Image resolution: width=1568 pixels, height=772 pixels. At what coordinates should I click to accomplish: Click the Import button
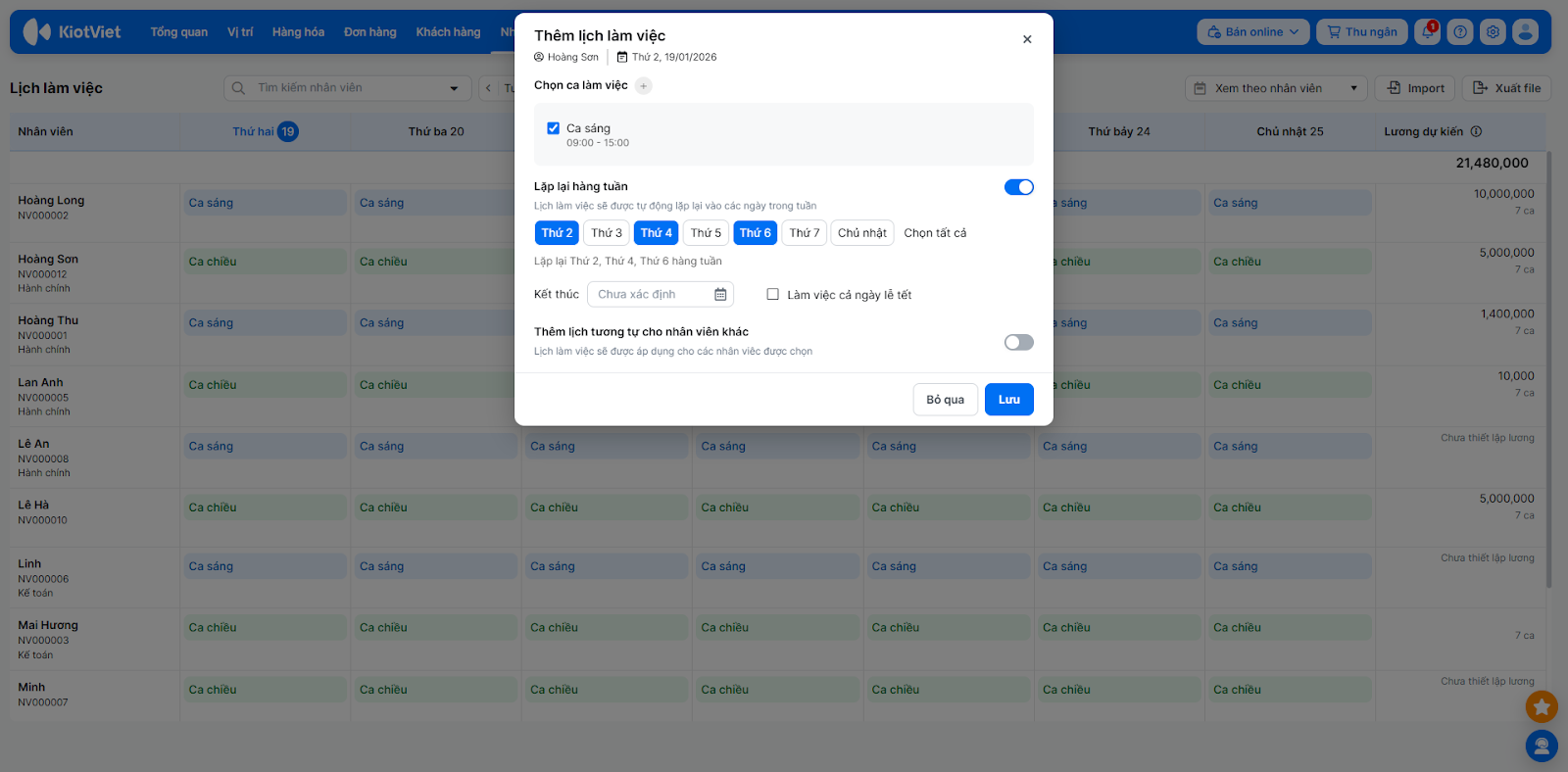click(1416, 88)
